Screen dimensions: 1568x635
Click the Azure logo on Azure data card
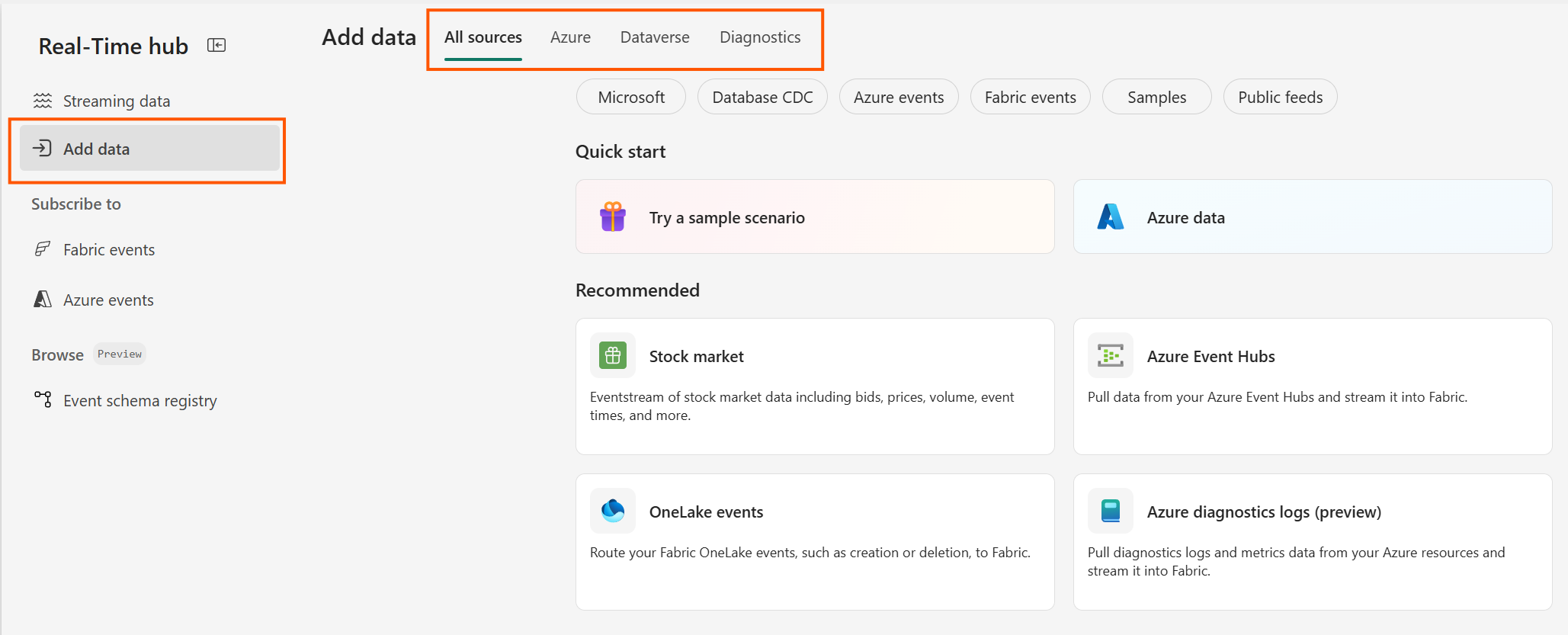point(1111,217)
